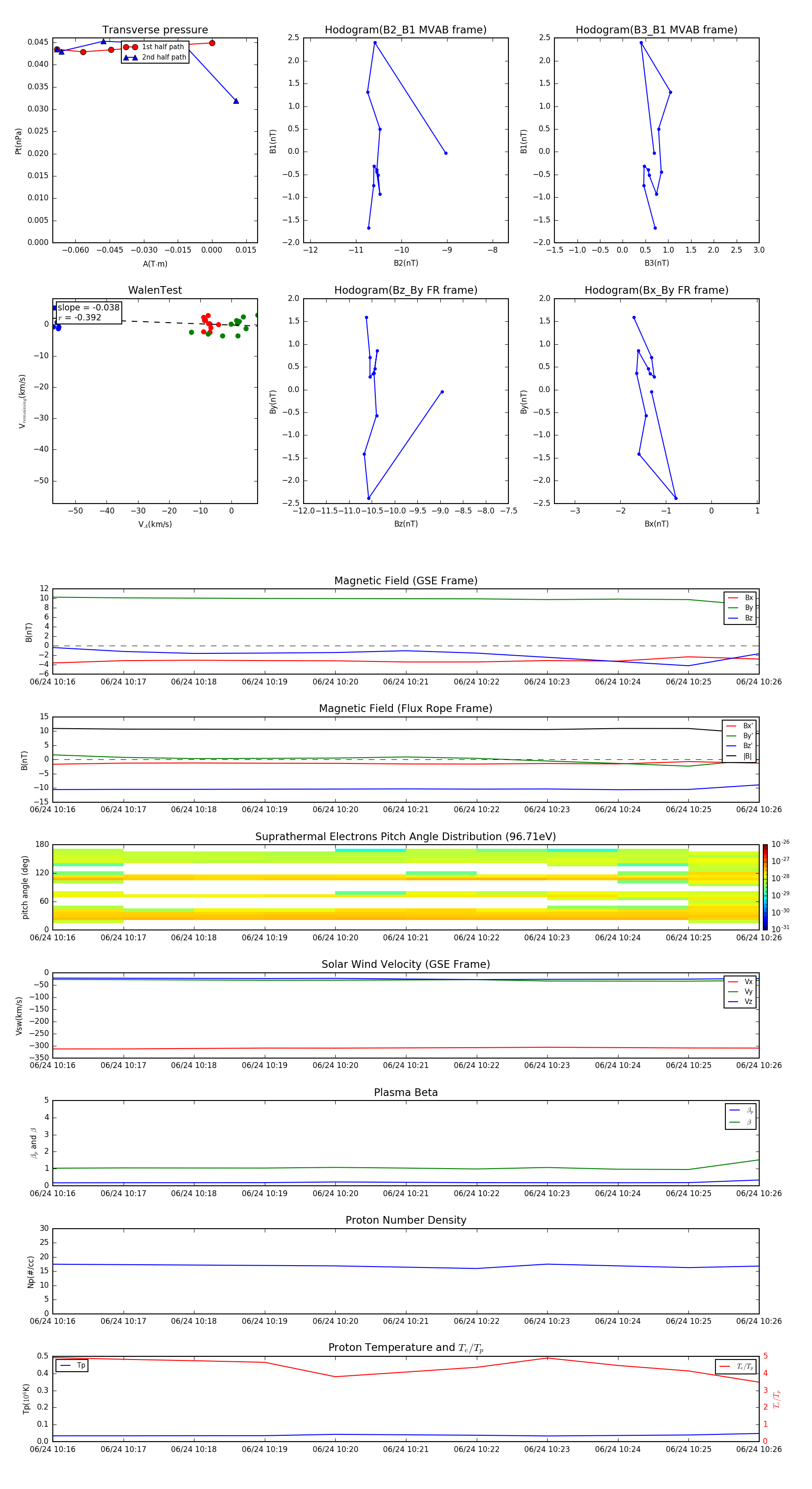
Task: Click the 'Np(#/cc)' y-axis label
Action: point(31,1272)
